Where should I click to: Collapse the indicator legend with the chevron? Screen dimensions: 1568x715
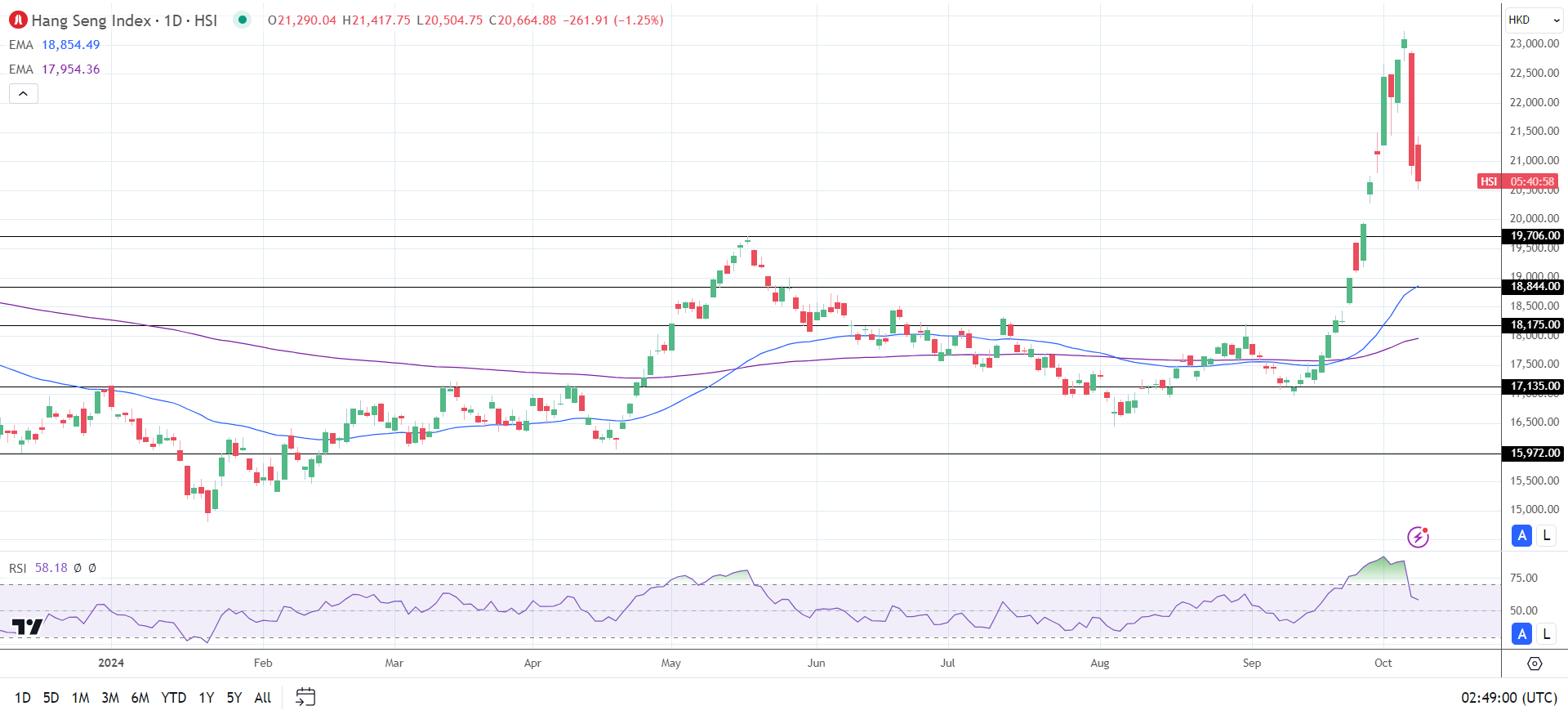pyautogui.click(x=24, y=94)
